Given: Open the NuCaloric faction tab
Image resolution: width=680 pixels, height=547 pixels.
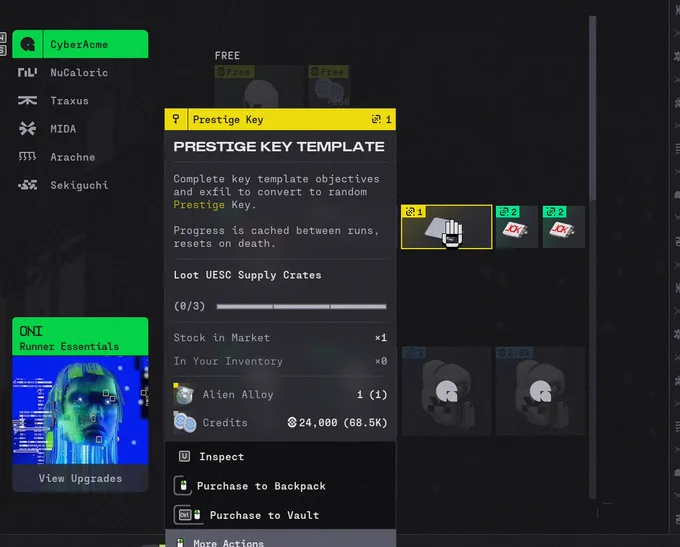Looking at the screenshot, I should [80, 72].
